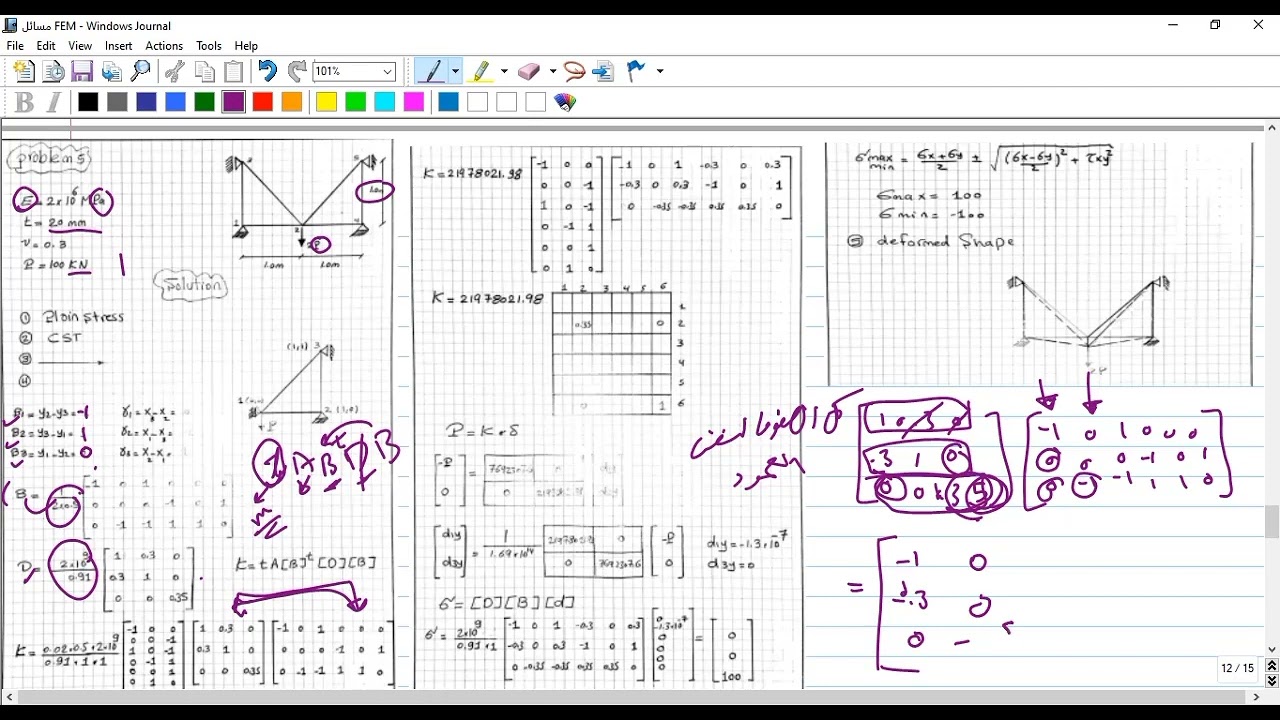
Task: Restore down the Windows Journal window
Action: (x=1215, y=25)
